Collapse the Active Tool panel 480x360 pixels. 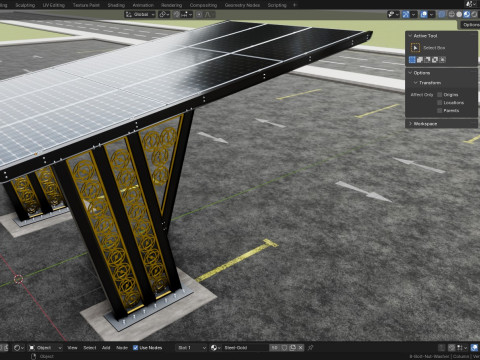410,36
